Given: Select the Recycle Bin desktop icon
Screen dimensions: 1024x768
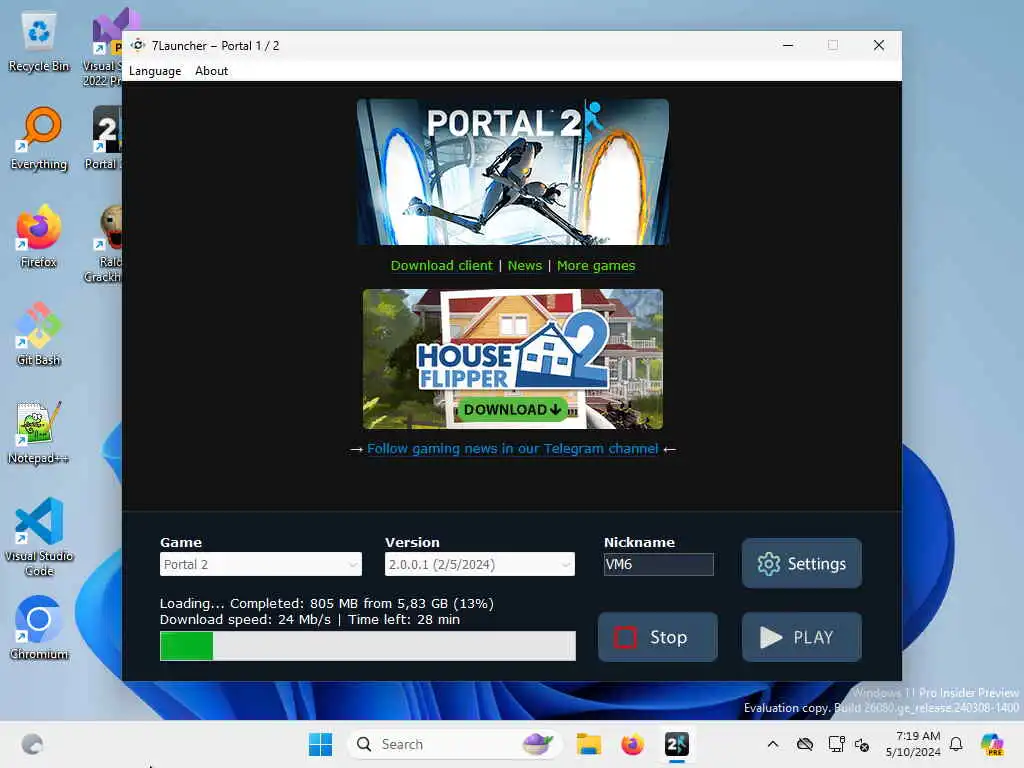Looking at the screenshot, I should coord(39,42).
